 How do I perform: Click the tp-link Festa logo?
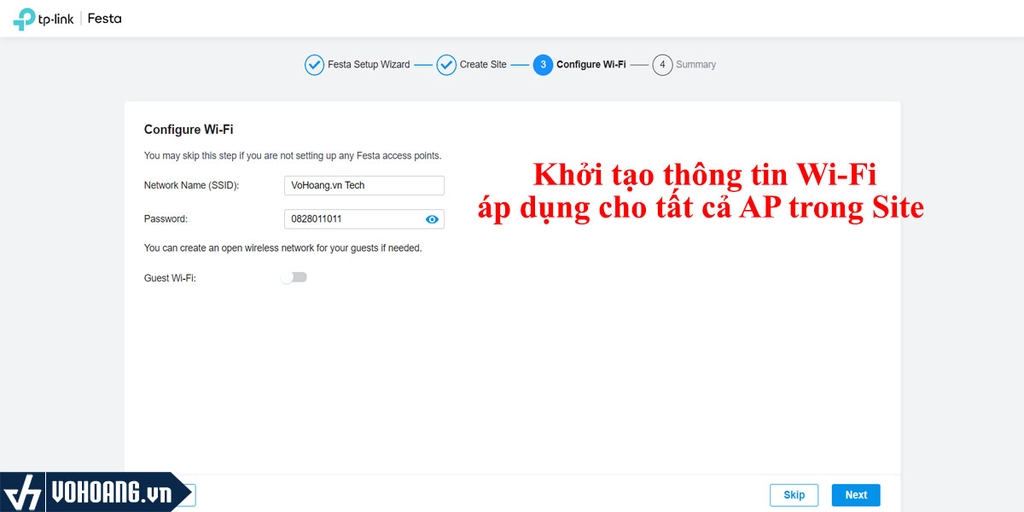(x=67, y=18)
